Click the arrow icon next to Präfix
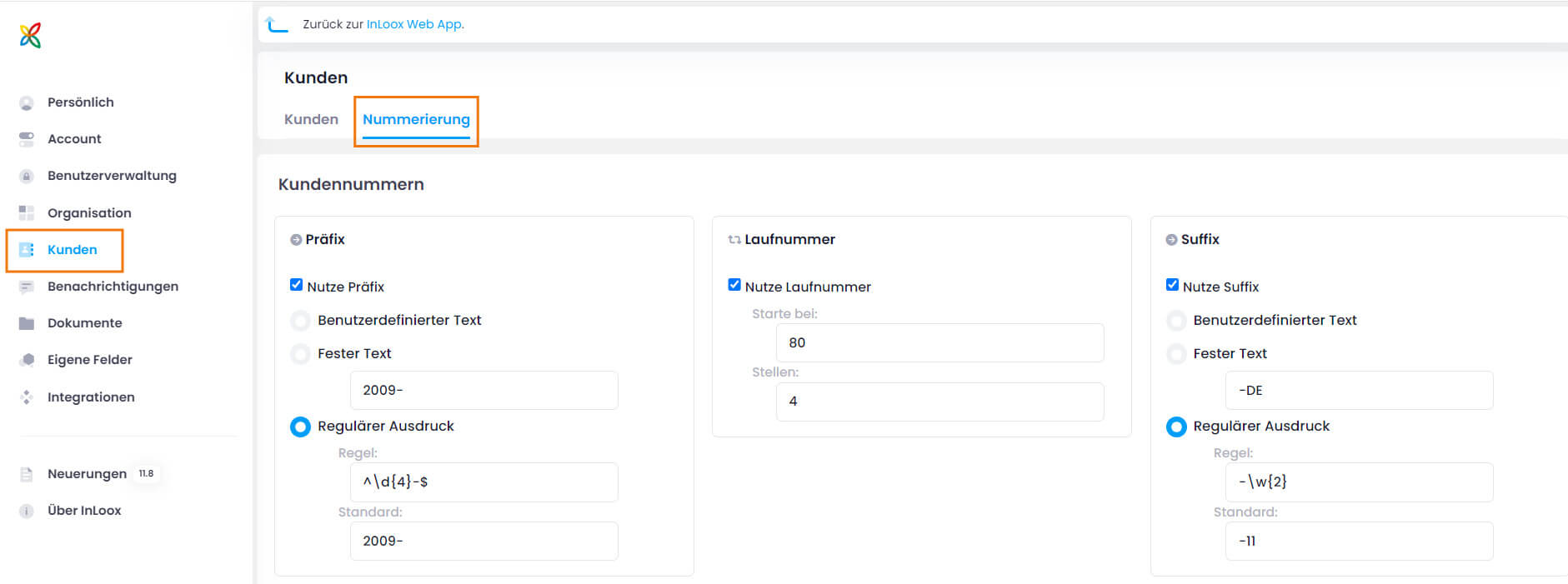The height and width of the screenshot is (584, 1568). (296, 240)
